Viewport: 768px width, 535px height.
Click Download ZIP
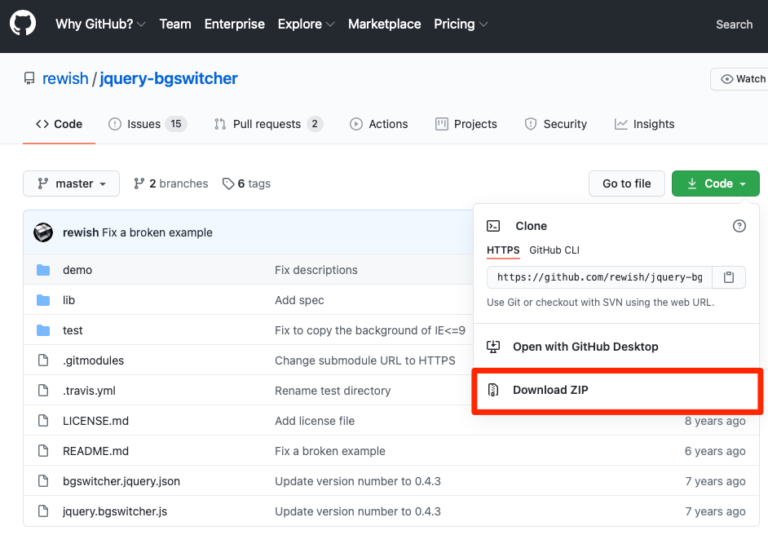pyautogui.click(x=550, y=390)
